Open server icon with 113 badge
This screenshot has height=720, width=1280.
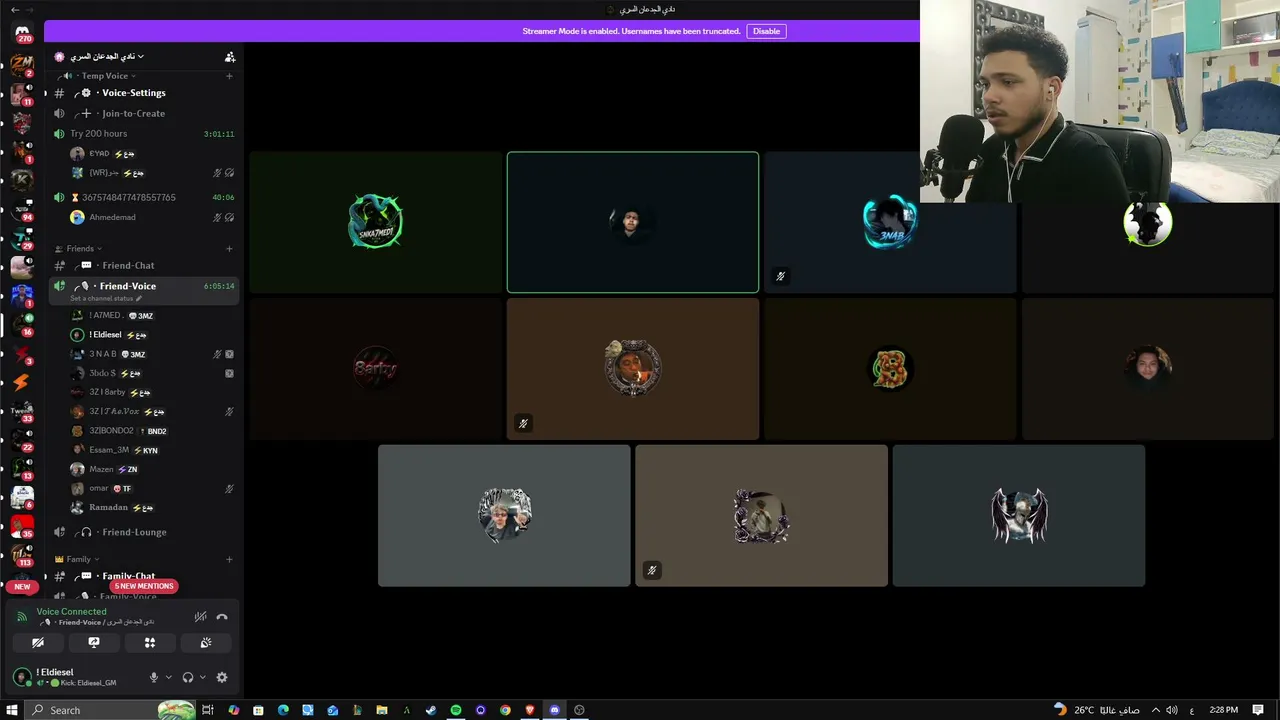[x=22, y=554]
